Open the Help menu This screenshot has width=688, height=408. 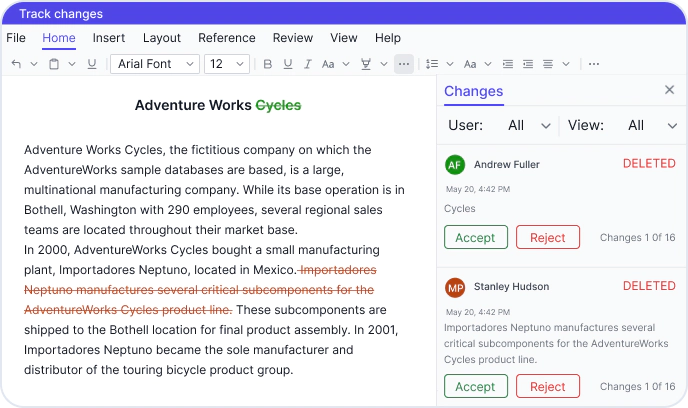[387, 39]
